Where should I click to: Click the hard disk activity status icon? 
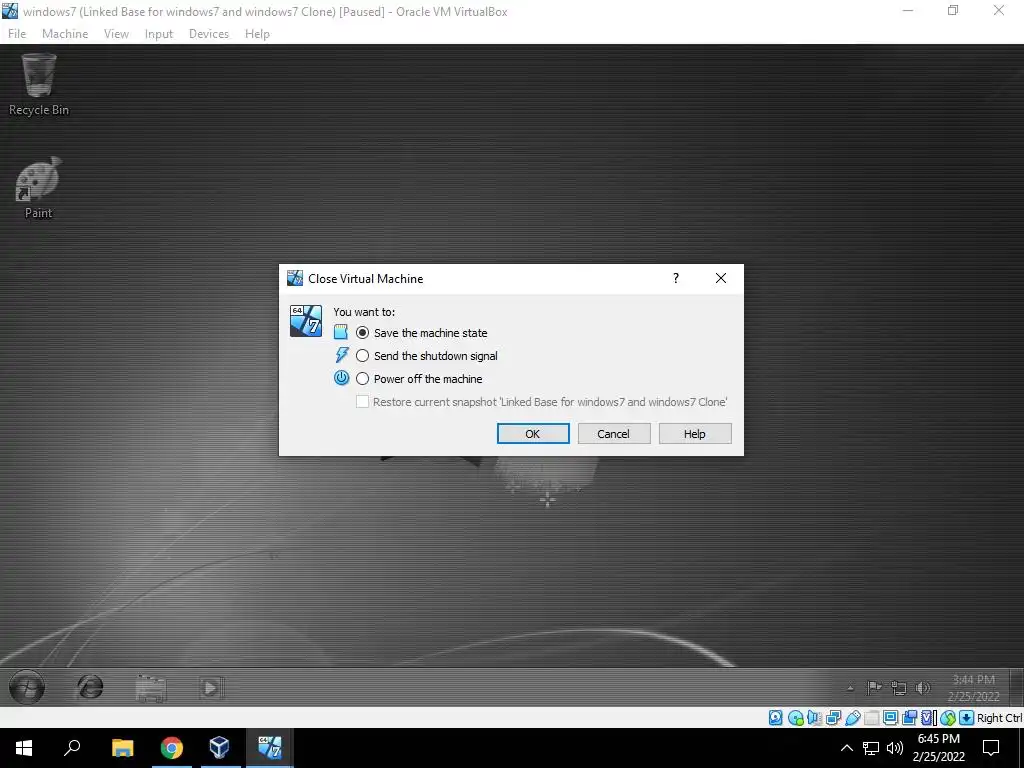click(x=775, y=718)
